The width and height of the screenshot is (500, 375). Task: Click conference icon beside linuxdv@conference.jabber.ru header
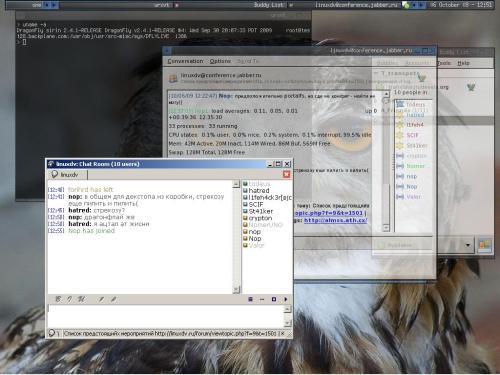point(173,79)
